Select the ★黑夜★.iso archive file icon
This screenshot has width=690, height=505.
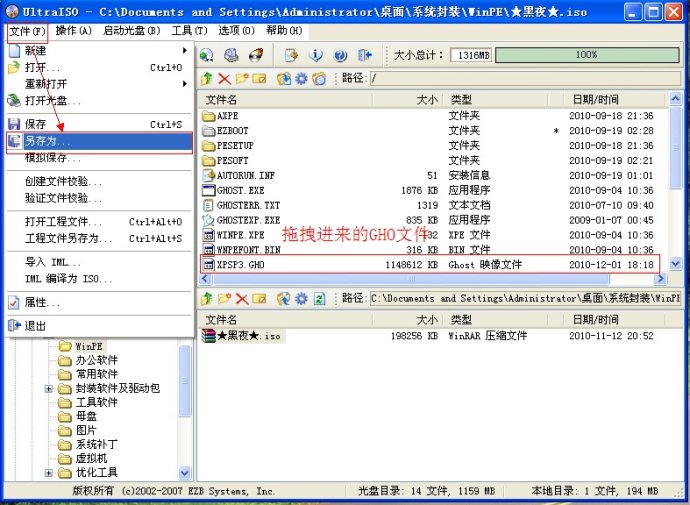(x=208, y=336)
